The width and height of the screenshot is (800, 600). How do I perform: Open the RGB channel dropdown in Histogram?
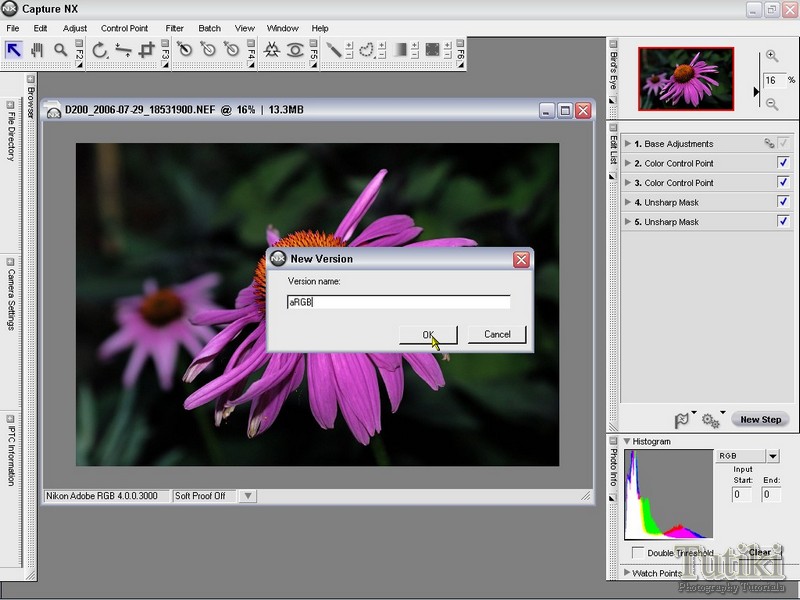pyautogui.click(x=773, y=456)
